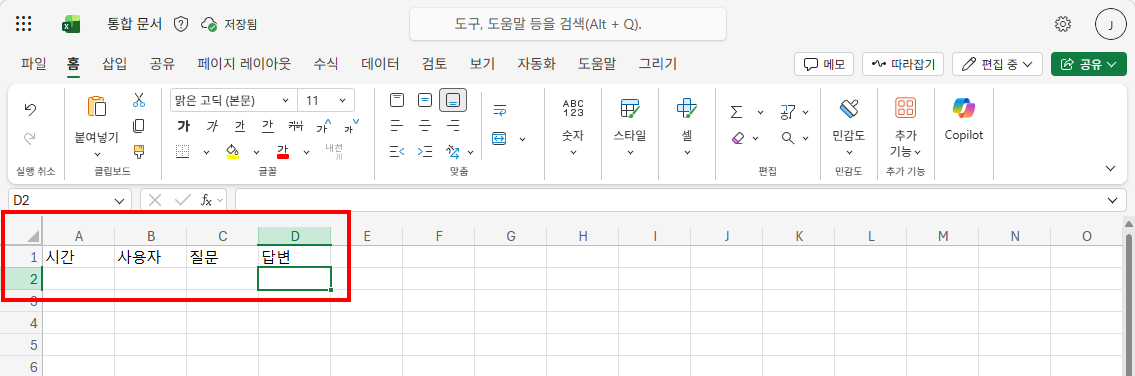Image resolution: width=1135 pixels, height=376 pixels.
Task: Toggle italic formatting
Action: 211,126
